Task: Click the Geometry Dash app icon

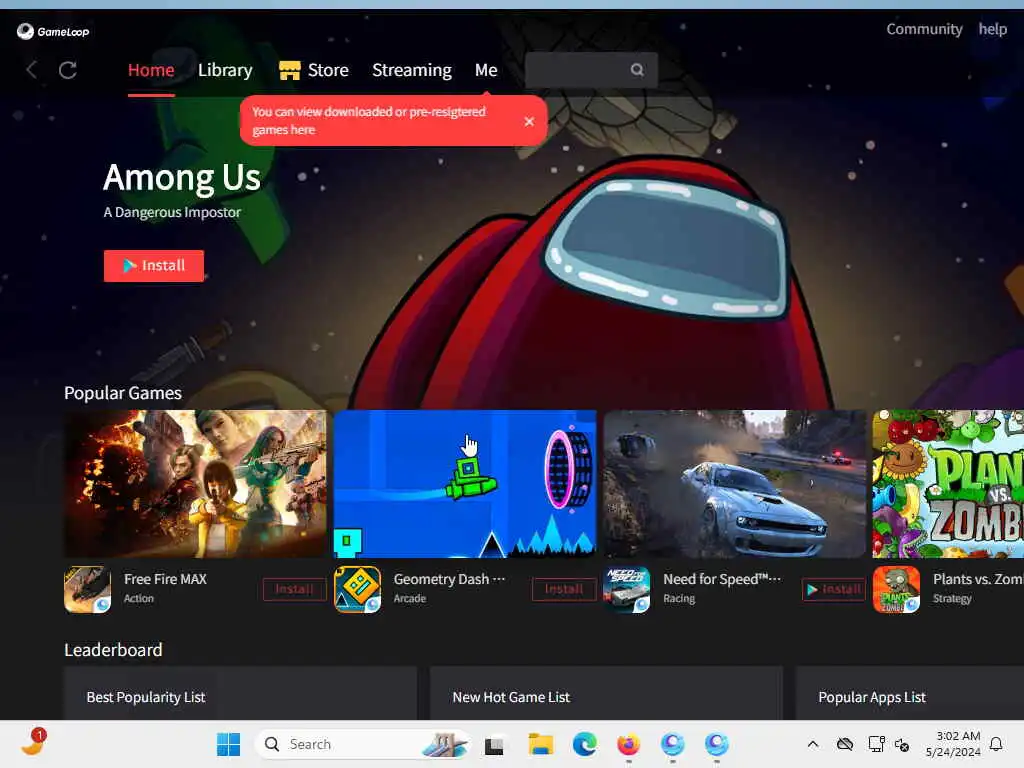Action: (x=357, y=589)
